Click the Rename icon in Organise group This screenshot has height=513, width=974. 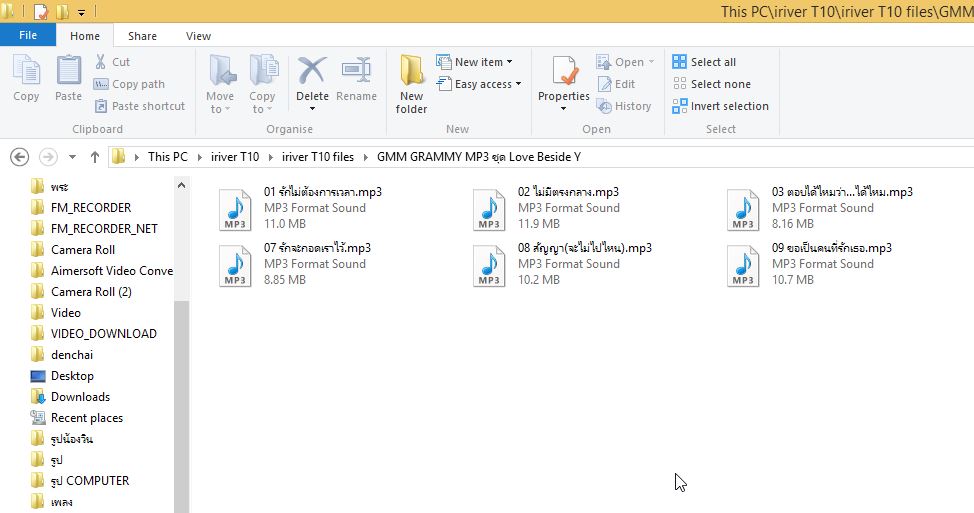pos(356,72)
